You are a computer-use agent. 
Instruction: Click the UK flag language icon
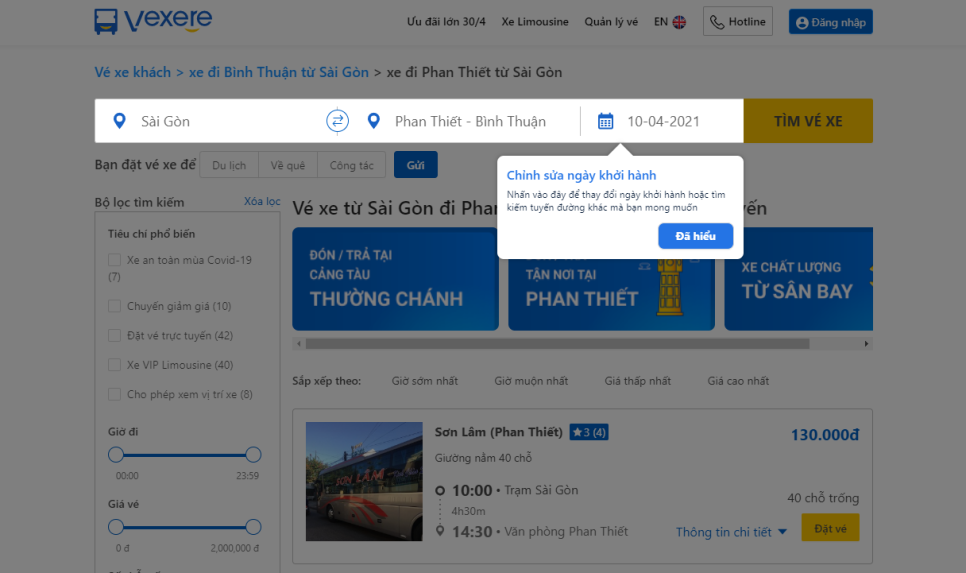[x=679, y=22]
